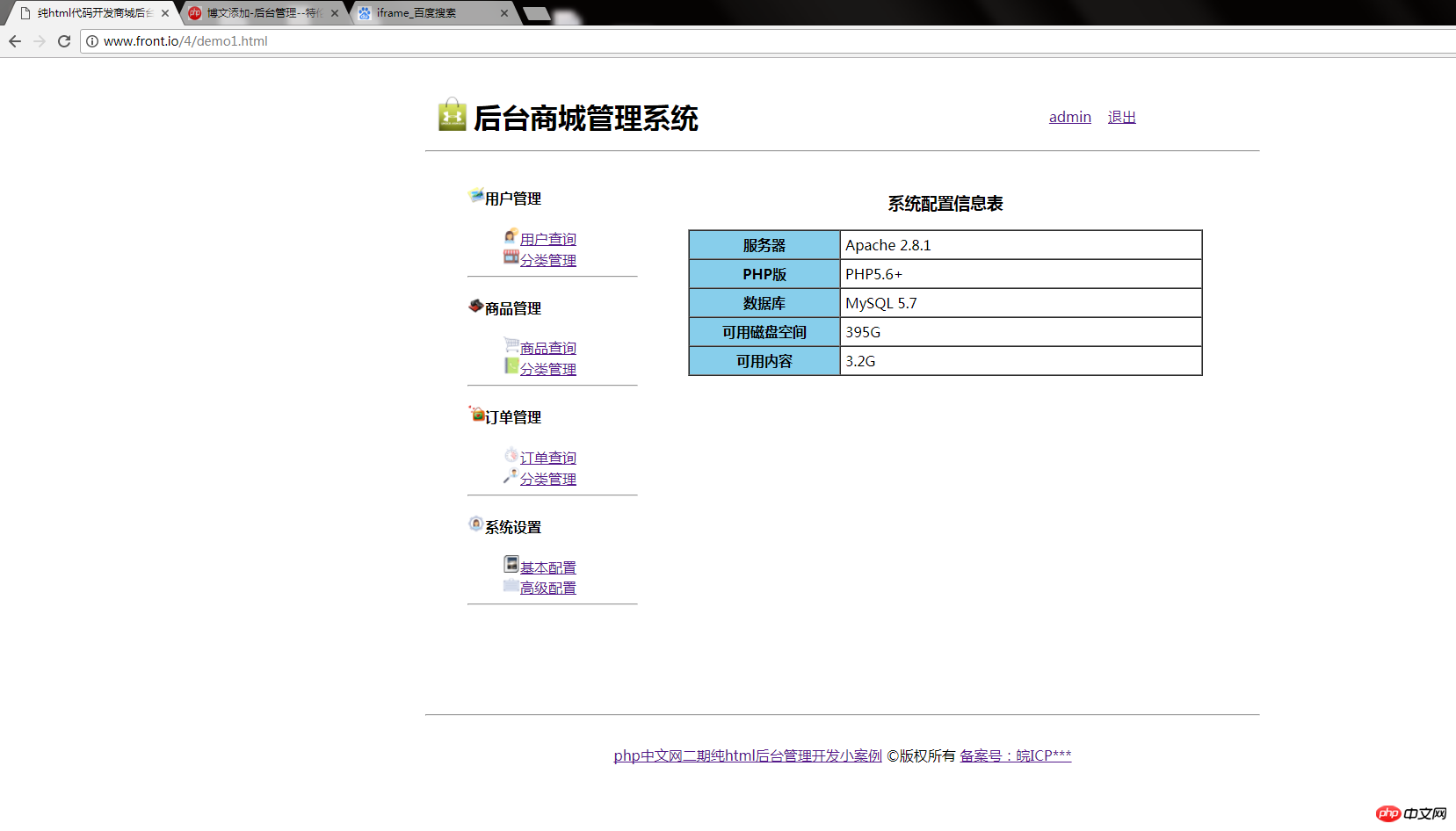Image resolution: width=1456 pixels, height=831 pixels.
Task: Open the 备案号：皖ICP*** footer link
Action: [1016, 755]
